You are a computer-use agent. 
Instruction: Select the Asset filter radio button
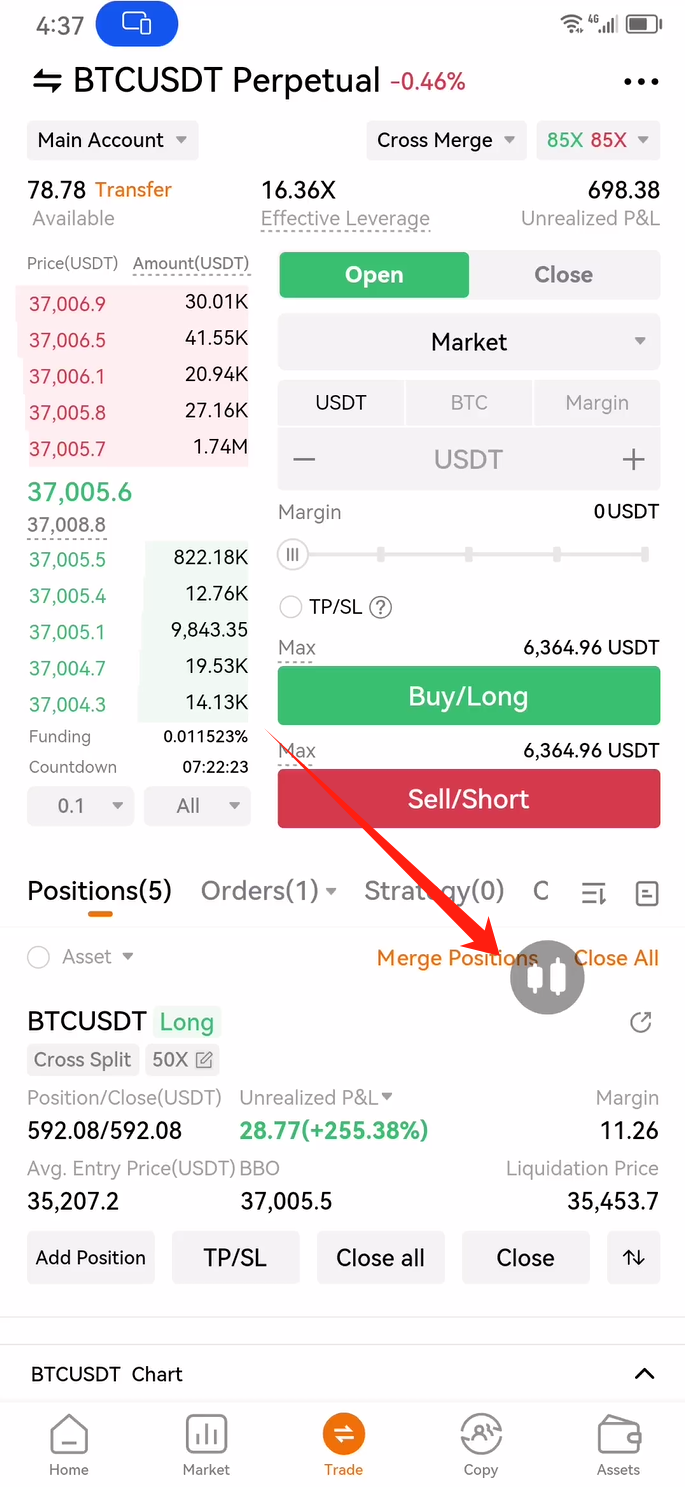pos(39,957)
